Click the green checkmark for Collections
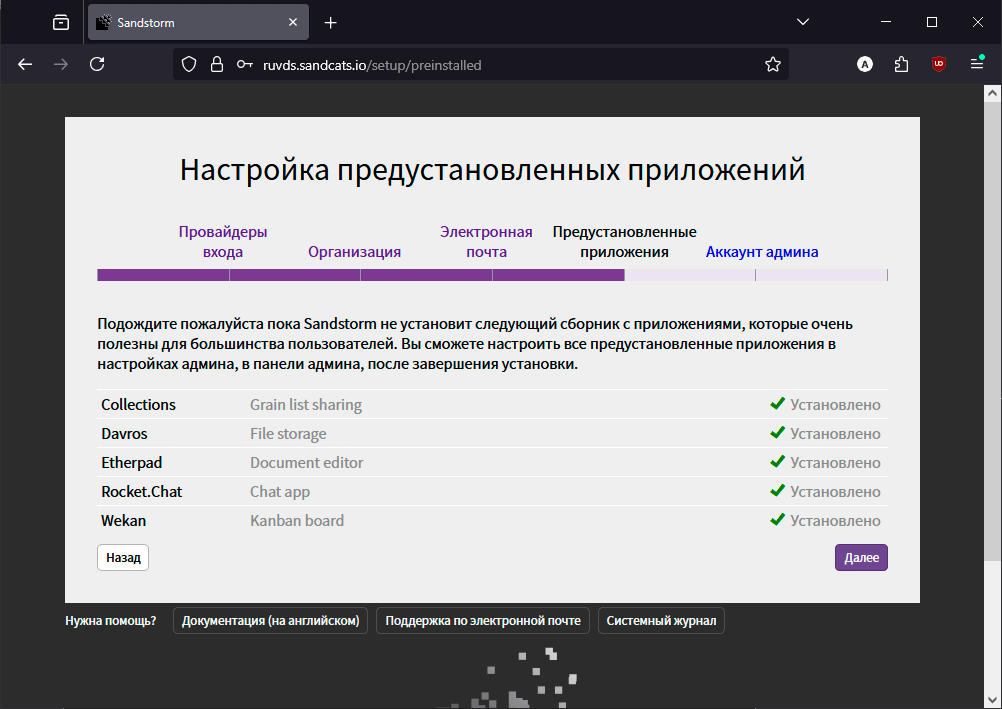Image resolution: width=1002 pixels, height=709 pixels. point(777,403)
